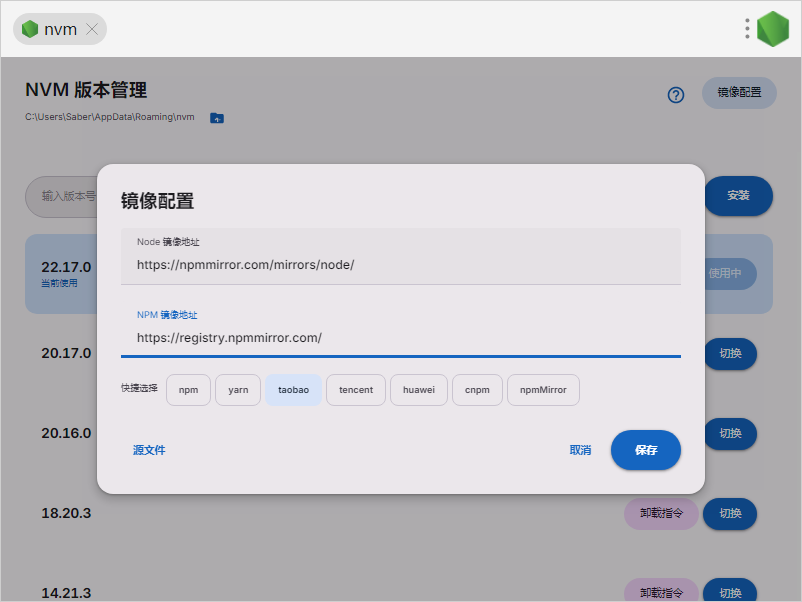Select the yarn quick-select chip
802x602 pixels.
coord(238,390)
